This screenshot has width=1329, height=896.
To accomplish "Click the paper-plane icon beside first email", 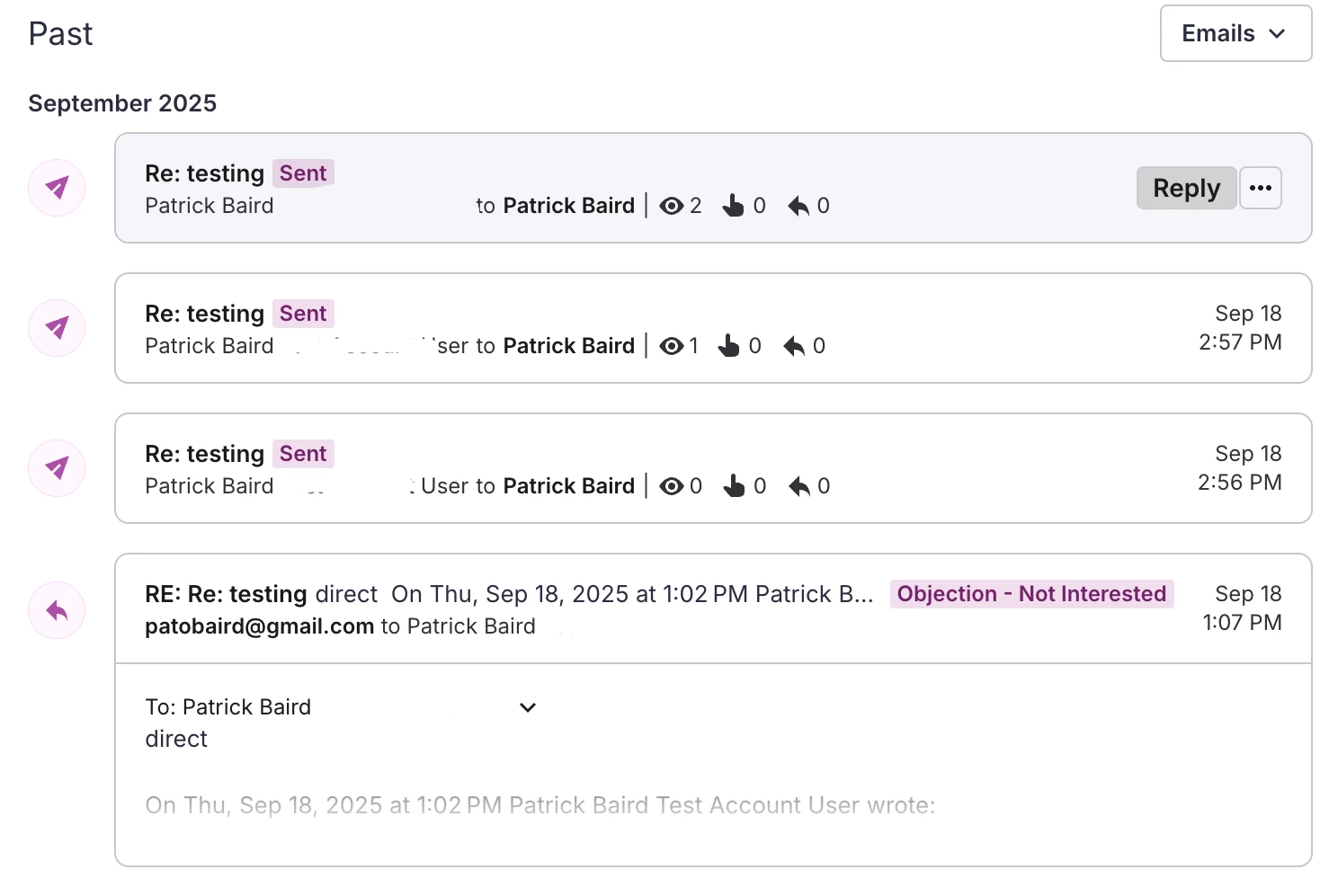I will click(57, 188).
